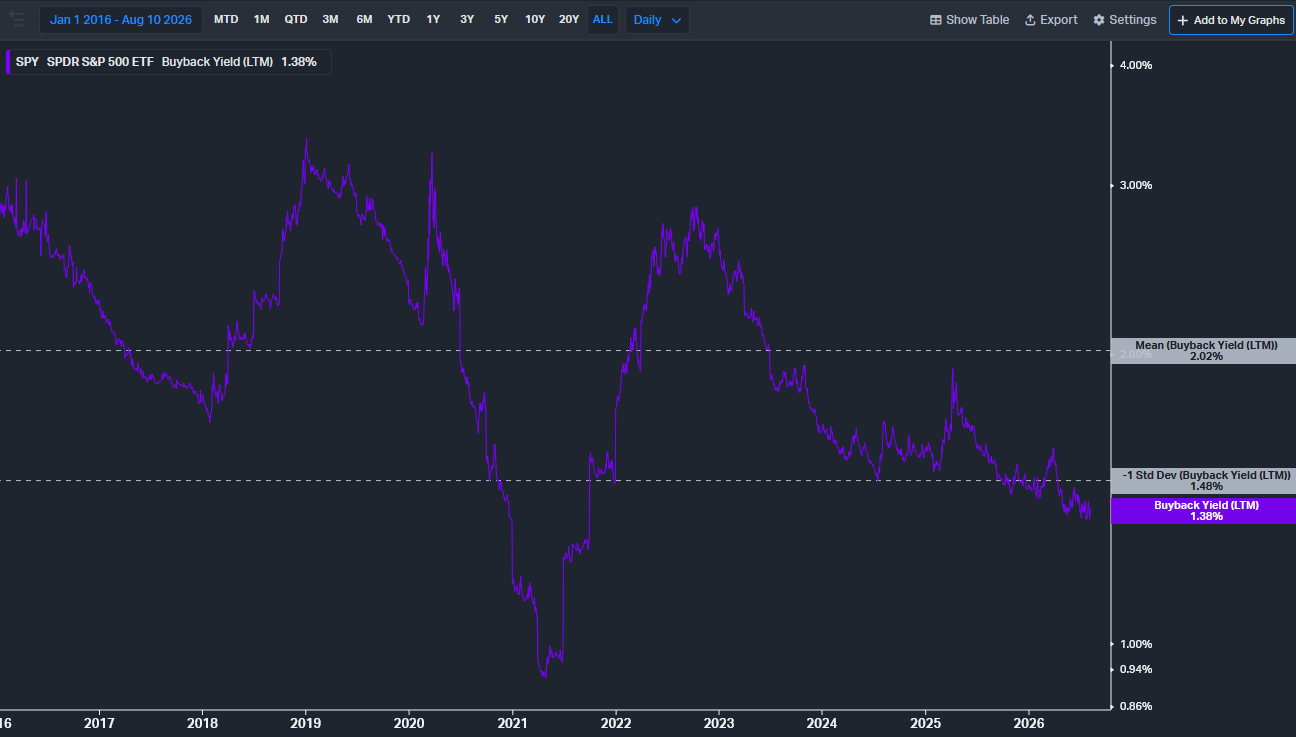Choose the QTD time range
Image resolution: width=1296 pixels, height=737 pixels.
point(296,20)
